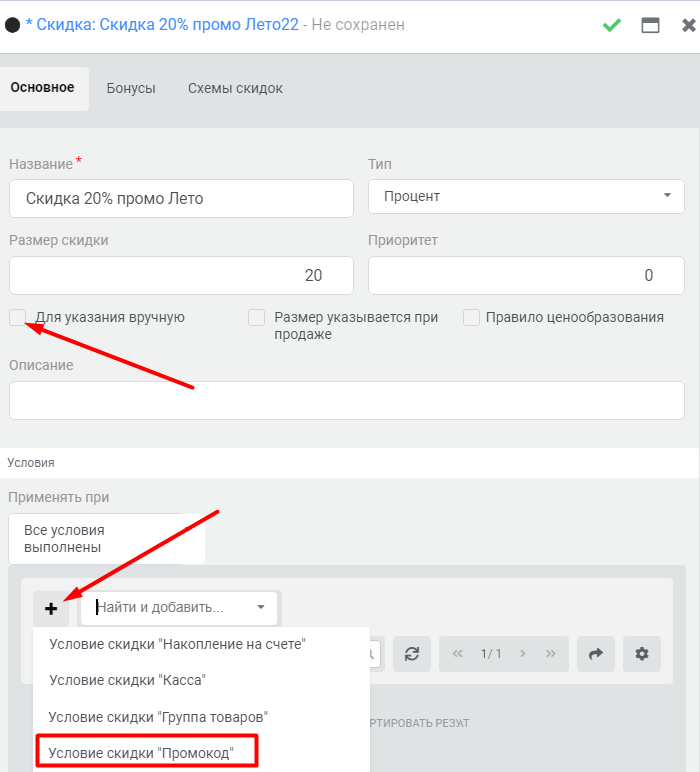Click the plus add condition button

[x=51, y=609]
